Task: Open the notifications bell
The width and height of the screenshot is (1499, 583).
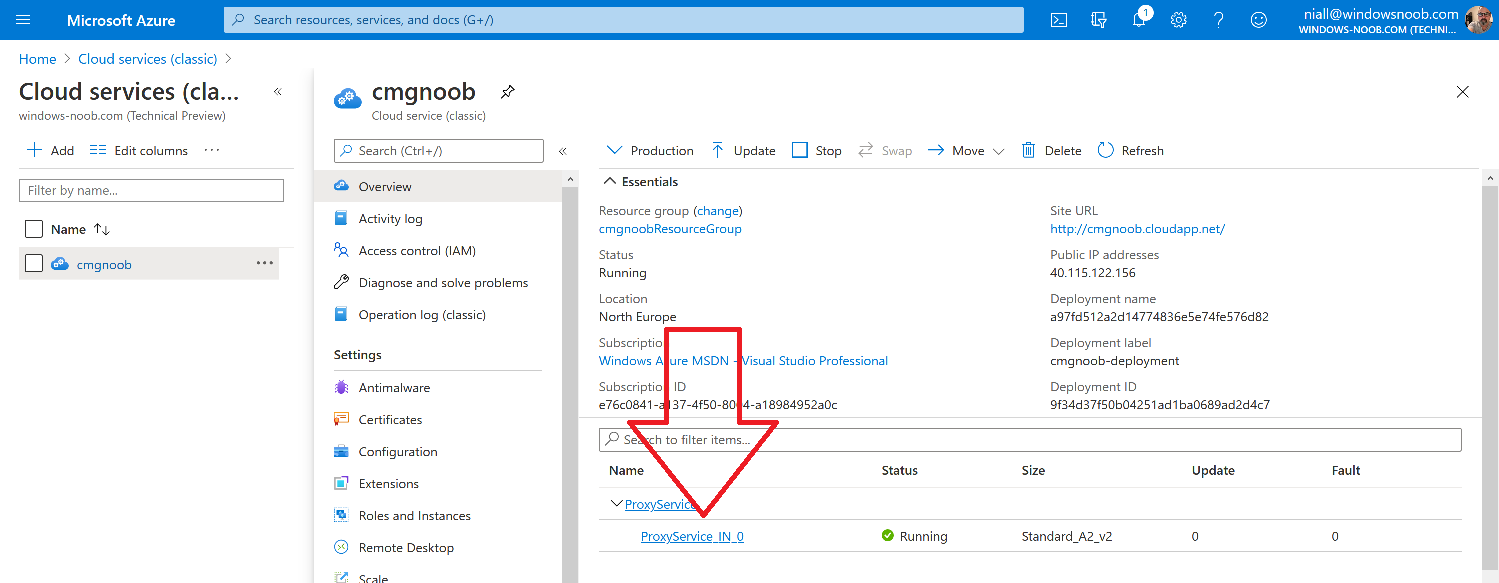Action: (1139, 20)
